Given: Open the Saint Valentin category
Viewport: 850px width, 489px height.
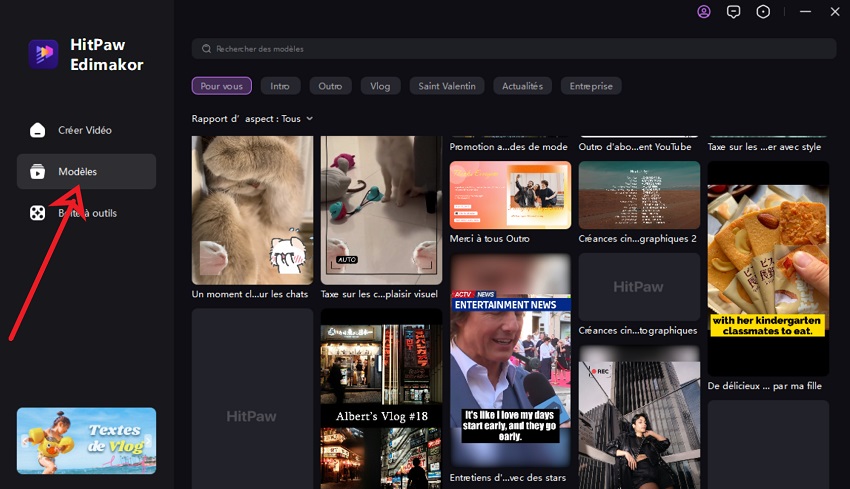Looking at the screenshot, I should point(447,86).
